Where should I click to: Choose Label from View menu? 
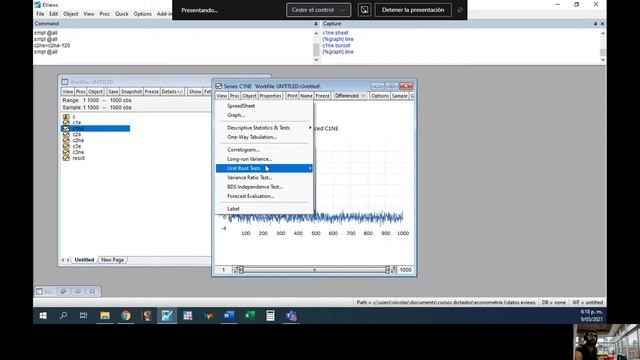click(233, 209)
